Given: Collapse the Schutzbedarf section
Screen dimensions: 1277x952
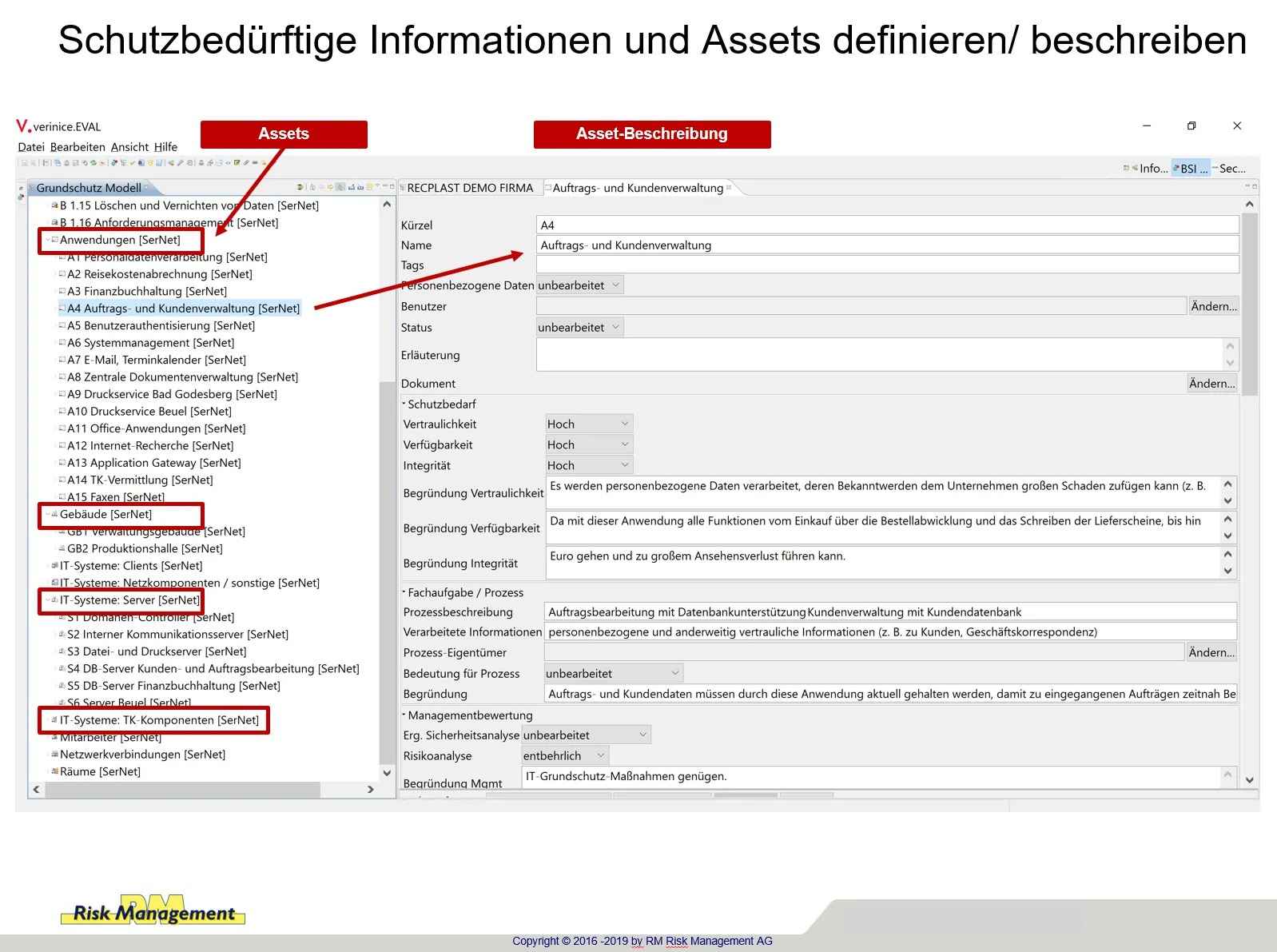Looking at the screenshot, I should tap(404, 404).
